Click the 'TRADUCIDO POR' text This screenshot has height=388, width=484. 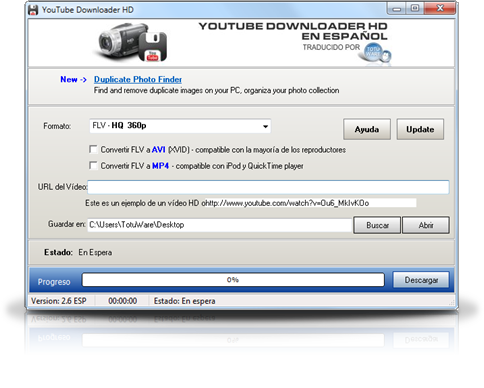point(331,47)
